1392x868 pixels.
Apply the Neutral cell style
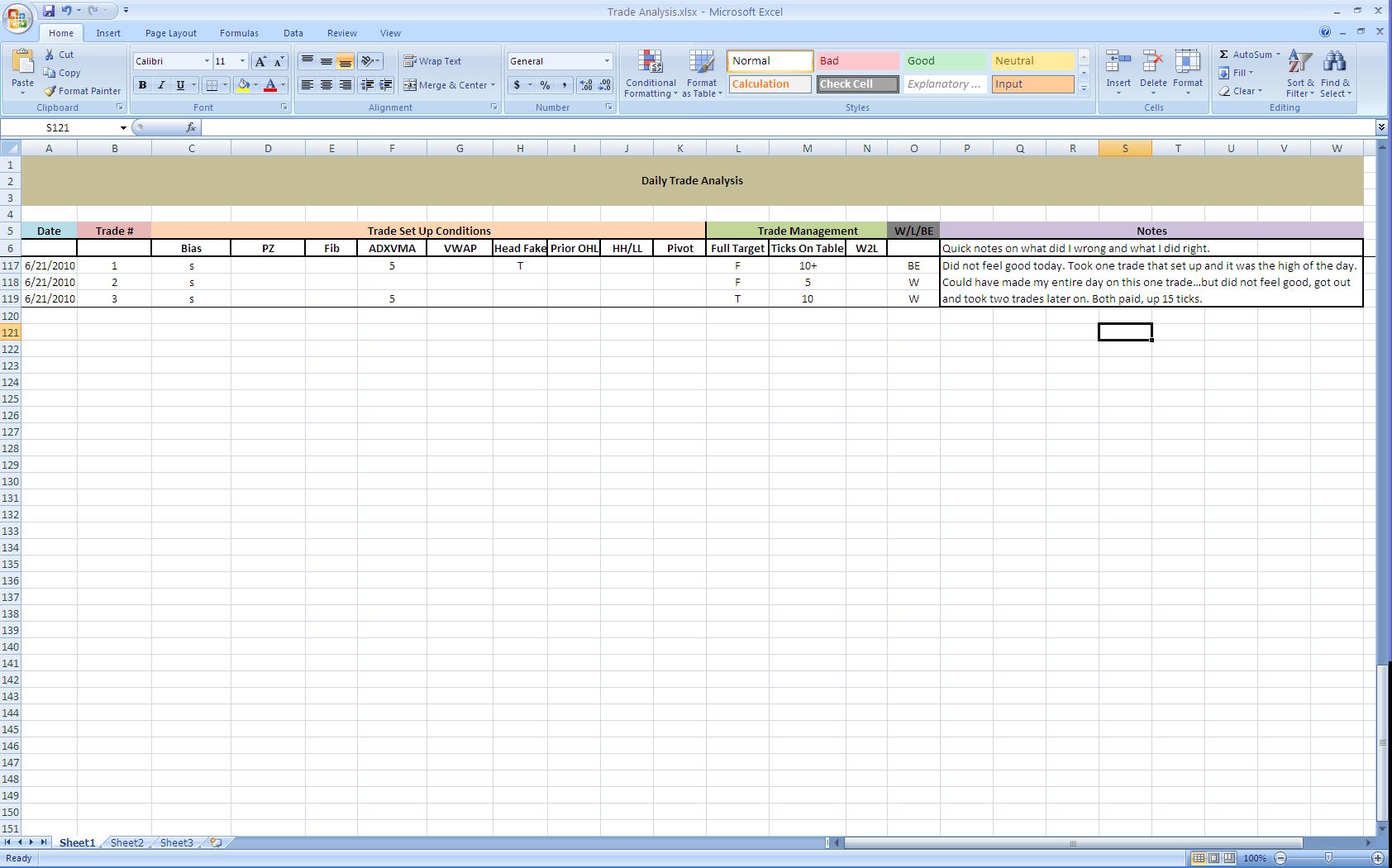[1033, 61]
